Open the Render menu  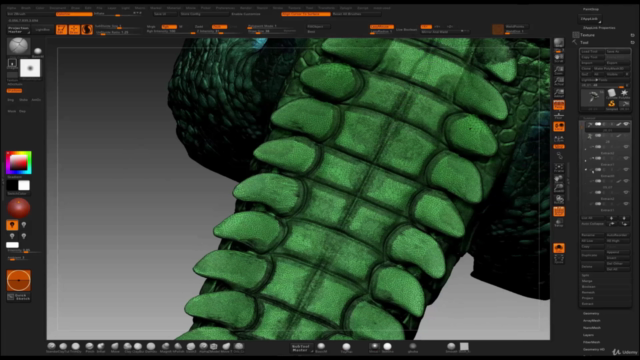(x=246, y=8)
